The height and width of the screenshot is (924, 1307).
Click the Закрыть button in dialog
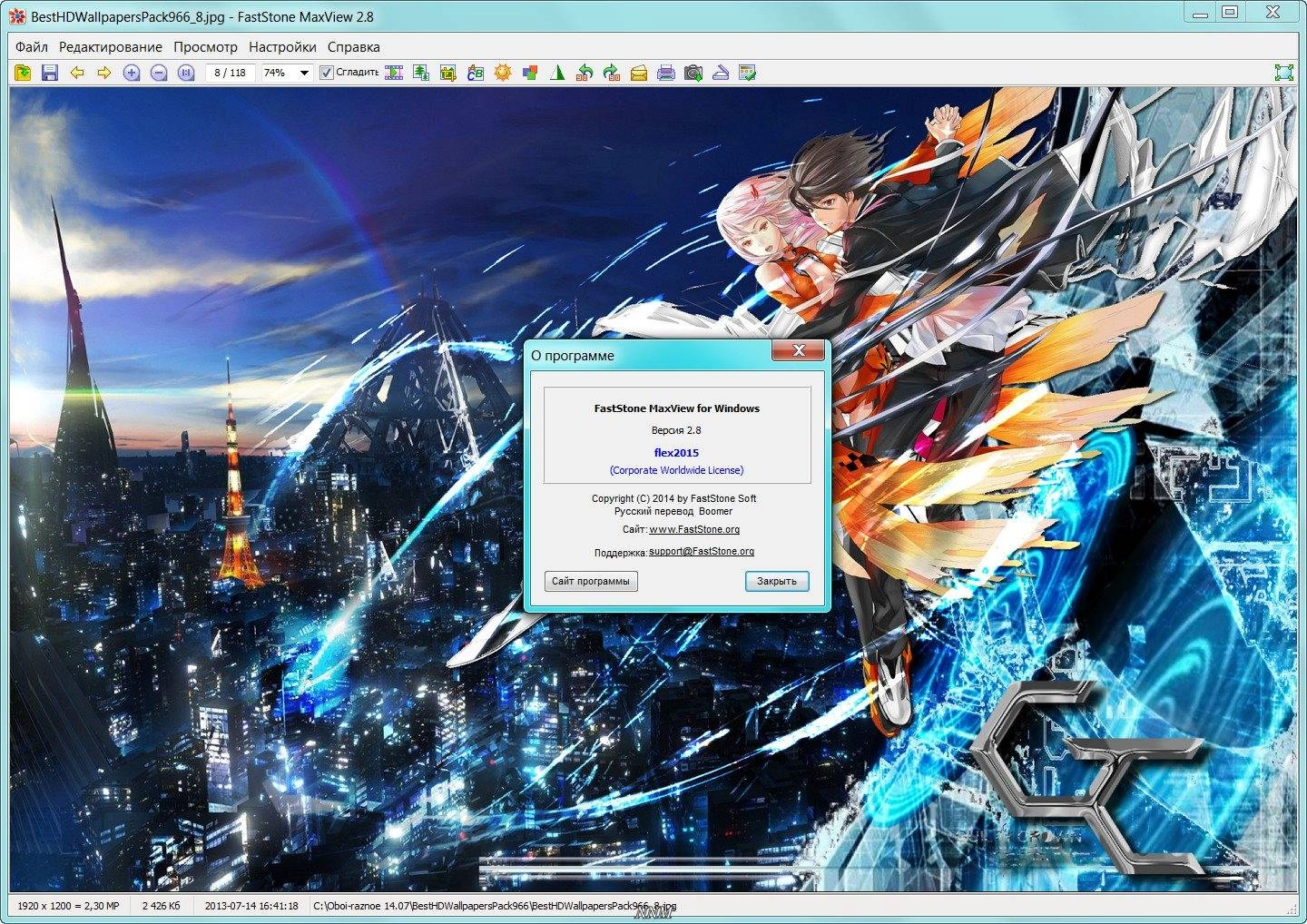777,581
